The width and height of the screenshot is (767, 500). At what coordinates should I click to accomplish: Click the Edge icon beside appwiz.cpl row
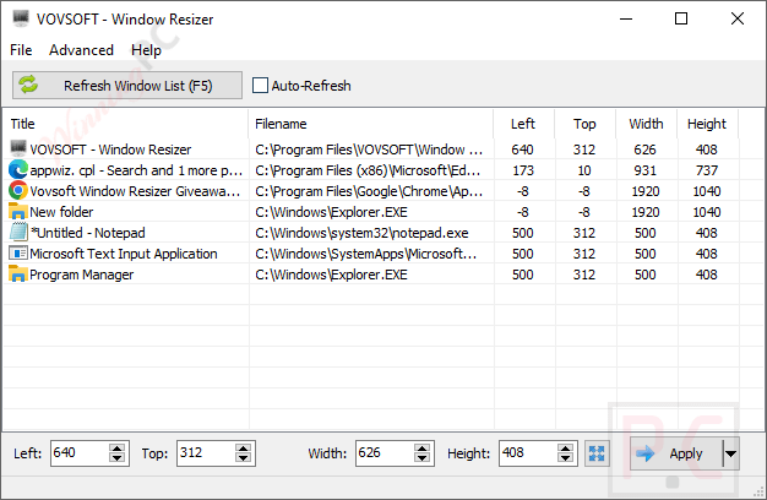coord(18,169)
